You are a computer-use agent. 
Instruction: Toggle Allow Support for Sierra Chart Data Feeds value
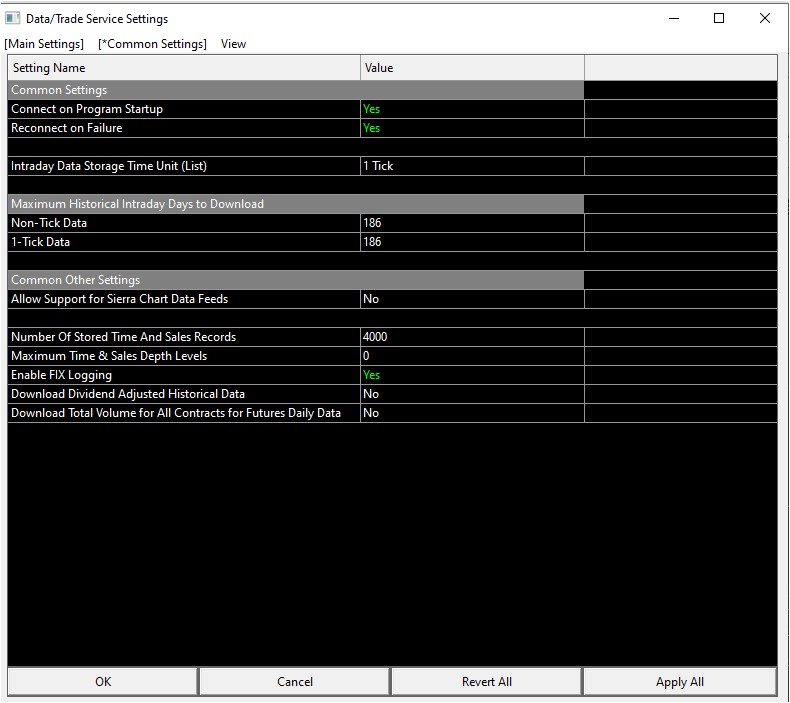pos(472,299)
